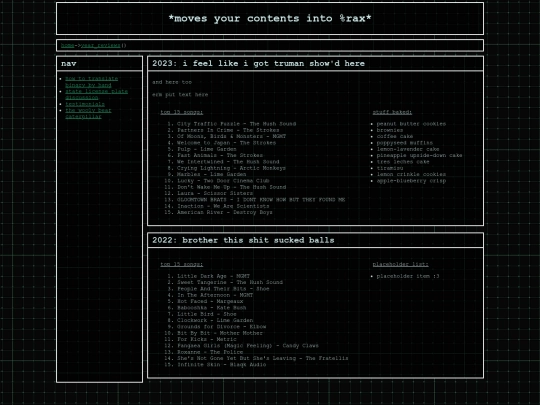
Task: Click 'lemon crinkle cookies' item
Action: point(411,174)
